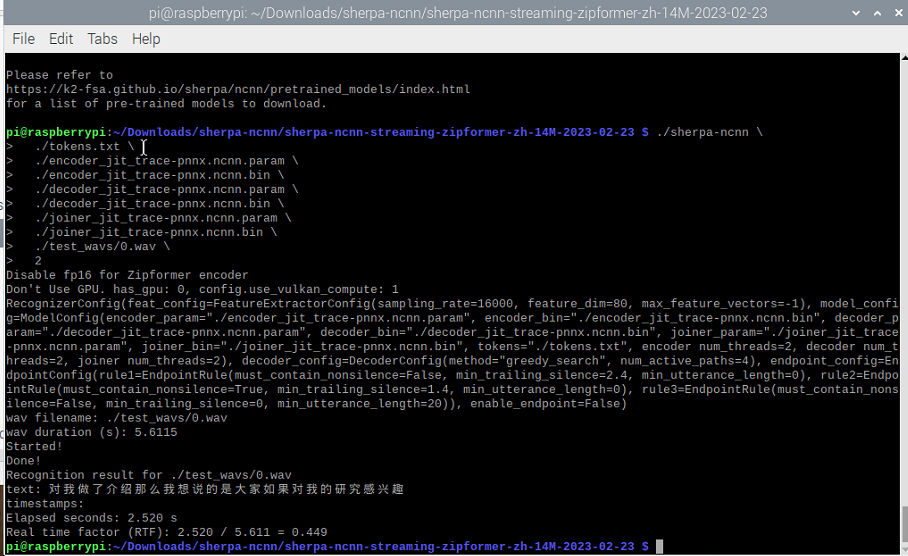Click the 'Done!' output line
The image size is (908, 556).
[23, 461]
